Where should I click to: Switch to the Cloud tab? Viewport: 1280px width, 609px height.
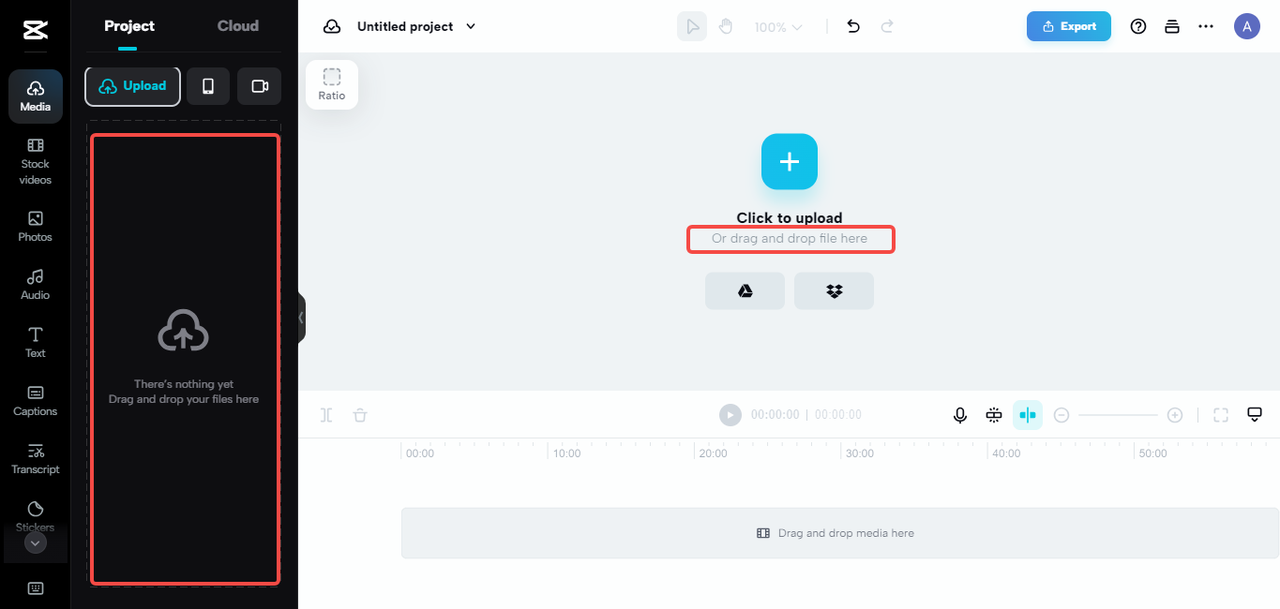tap(238, 26)
